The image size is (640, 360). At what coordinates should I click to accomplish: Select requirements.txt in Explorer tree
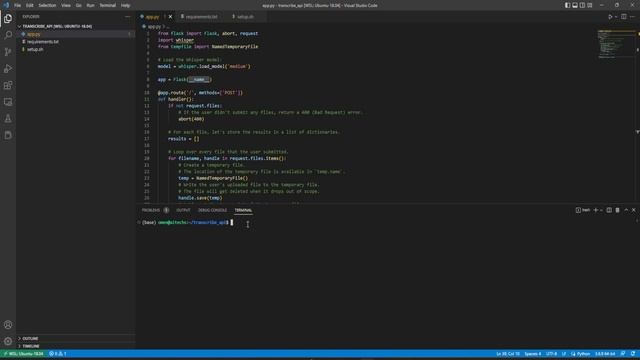76,42
